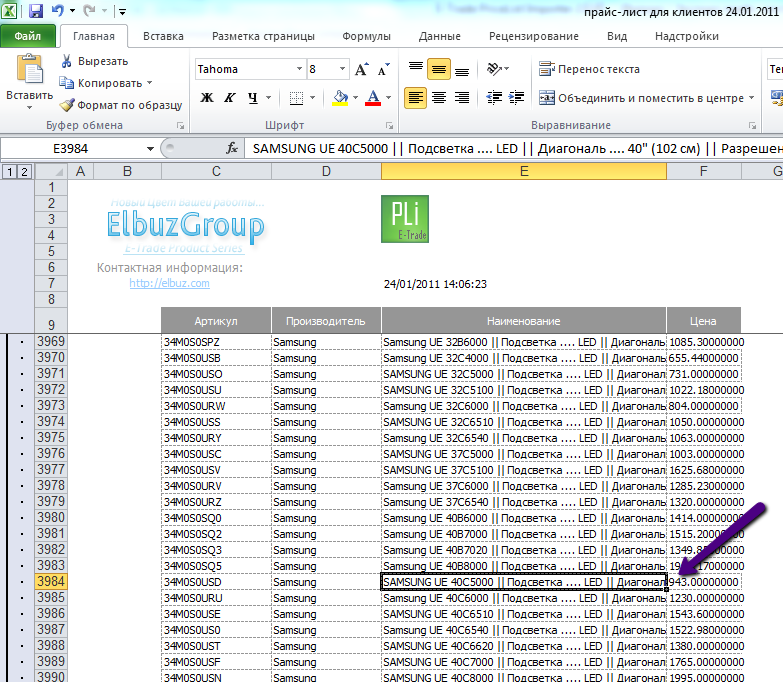Screen dimensions: 783x682
Task: Switch to the Формулы tab
Action: click(366, 36)
